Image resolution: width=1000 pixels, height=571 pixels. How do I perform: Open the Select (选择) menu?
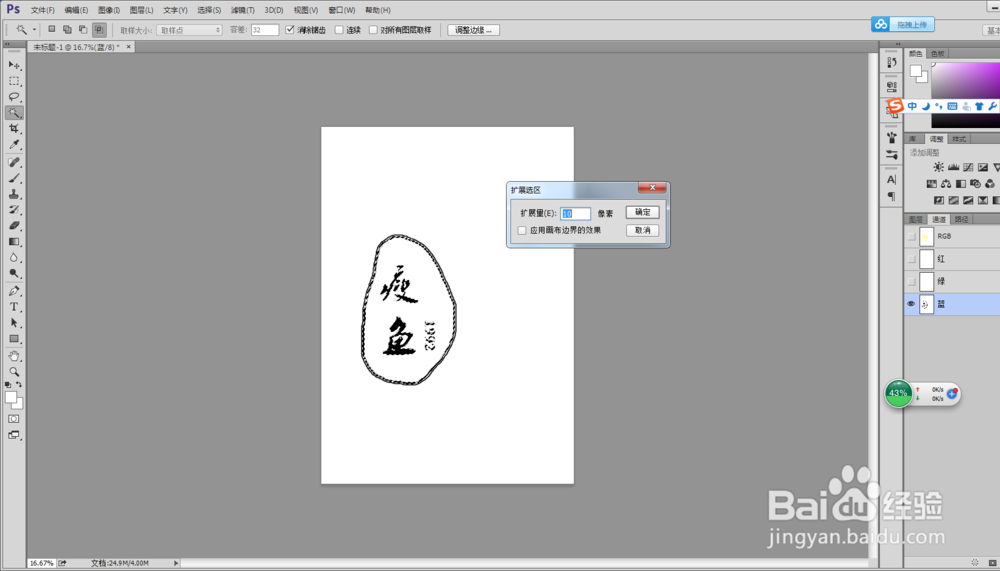(209, 10)
